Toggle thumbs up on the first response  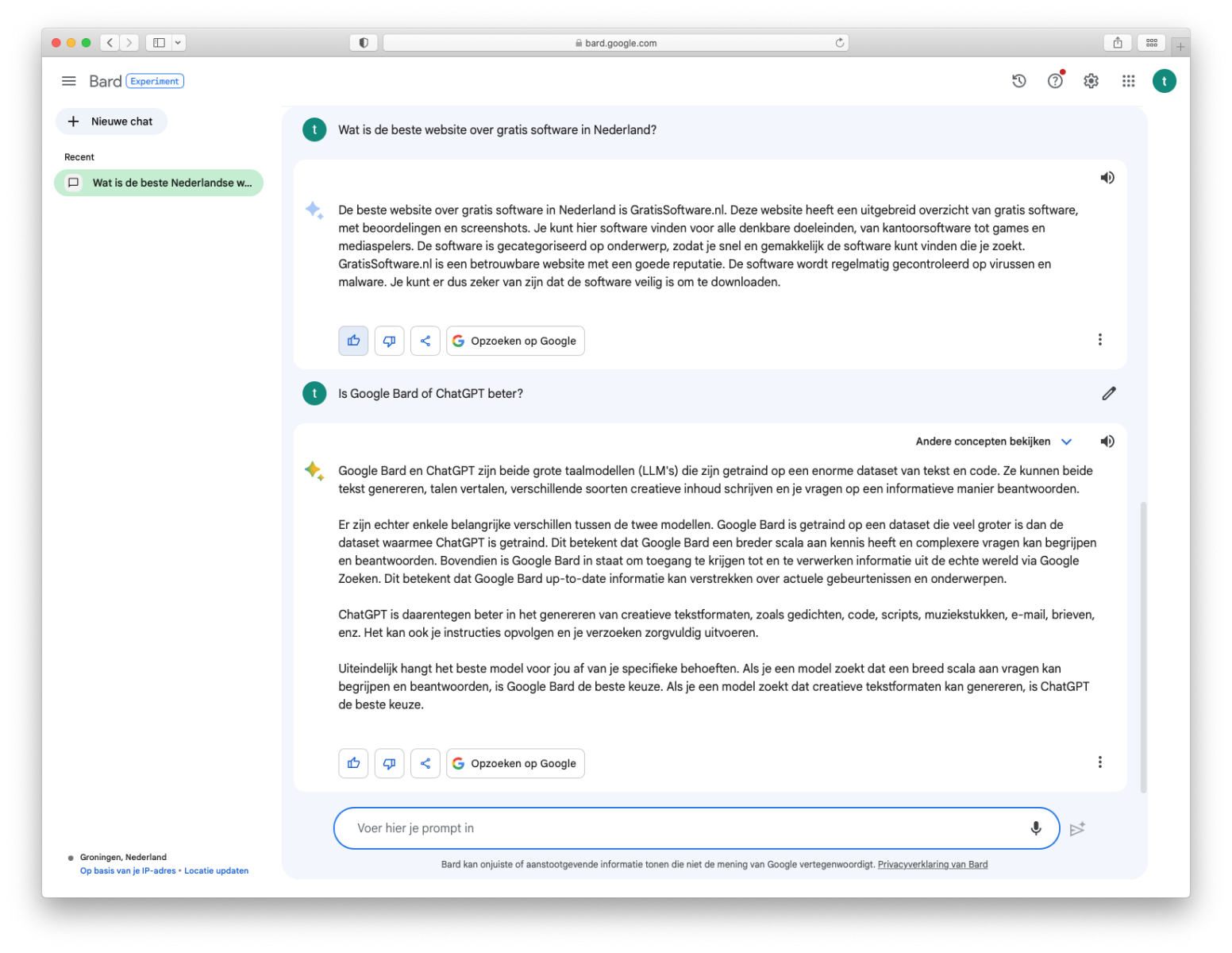(x=353, y=341)
